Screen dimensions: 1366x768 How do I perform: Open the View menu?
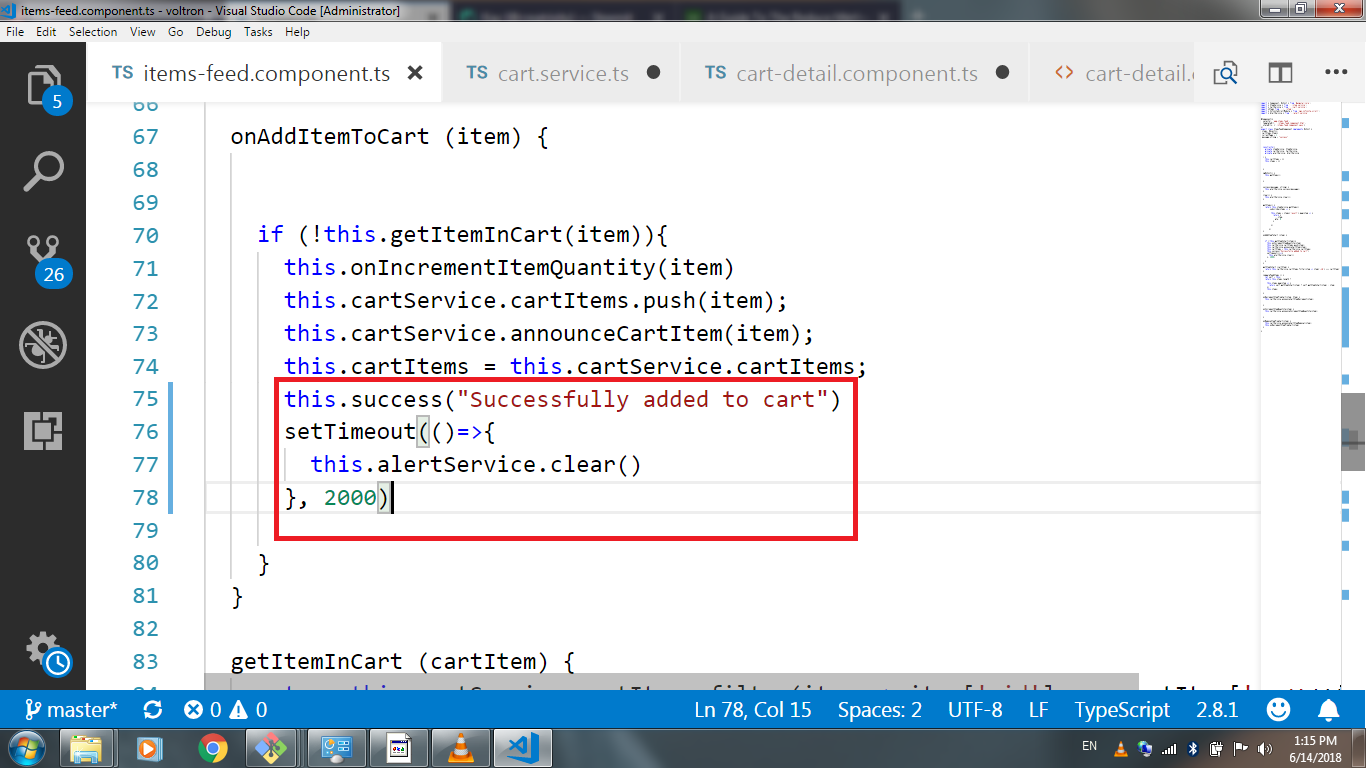(143, 32)
